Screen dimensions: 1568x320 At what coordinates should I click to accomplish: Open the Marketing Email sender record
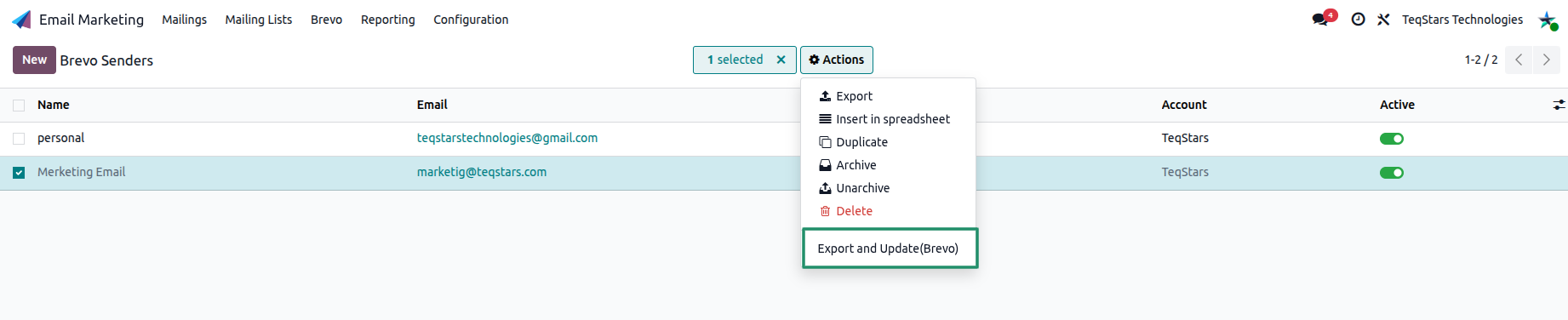click(x=82, y=172)
